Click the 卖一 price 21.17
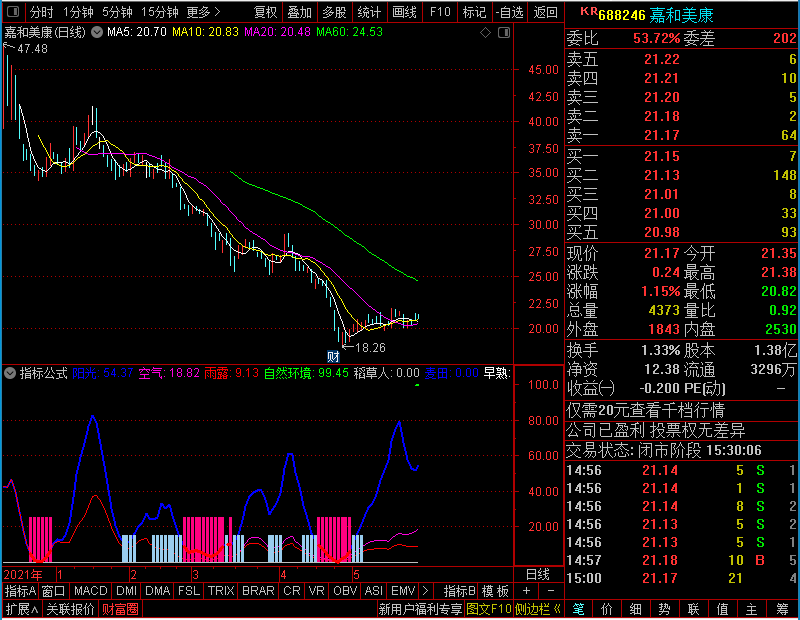This screenshot has width=800, height=620. coord(662,135)
